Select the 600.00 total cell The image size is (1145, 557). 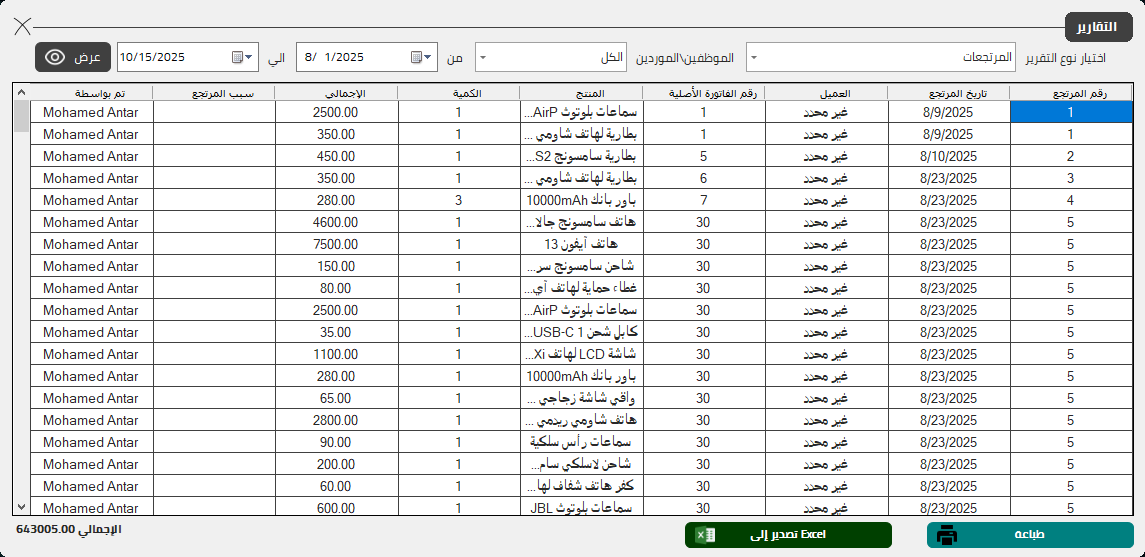(x=337, y=507)
